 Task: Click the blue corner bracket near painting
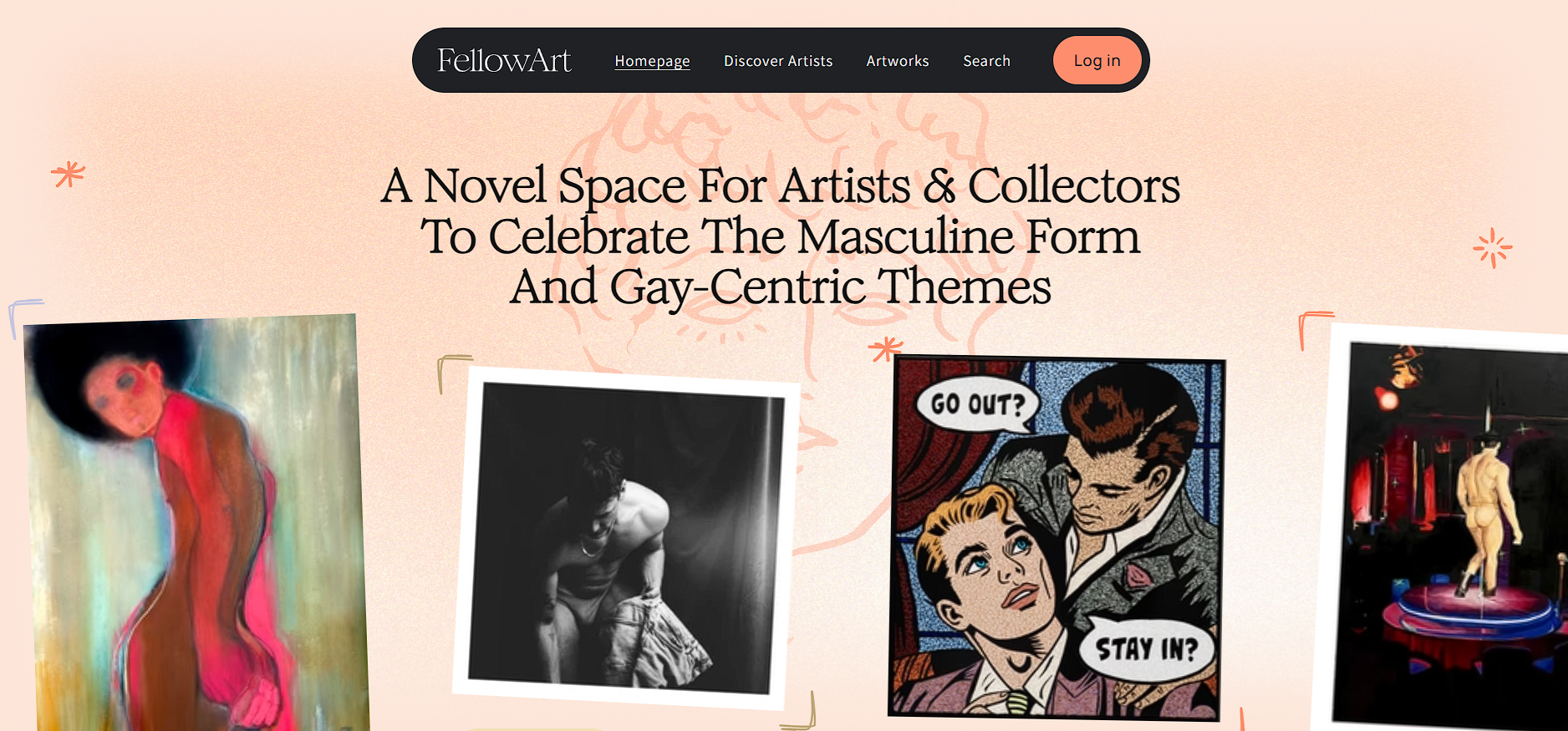tap(23, 317)
